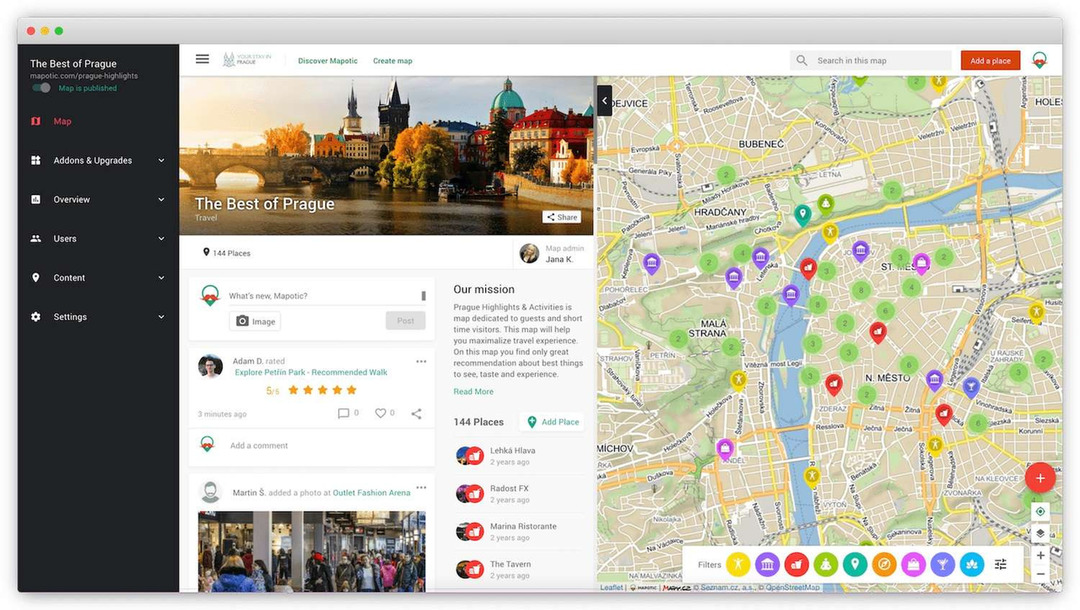Click the five-star rating row
The width and height of the screenshot is (1080, 610).
[x=322, y=390]
